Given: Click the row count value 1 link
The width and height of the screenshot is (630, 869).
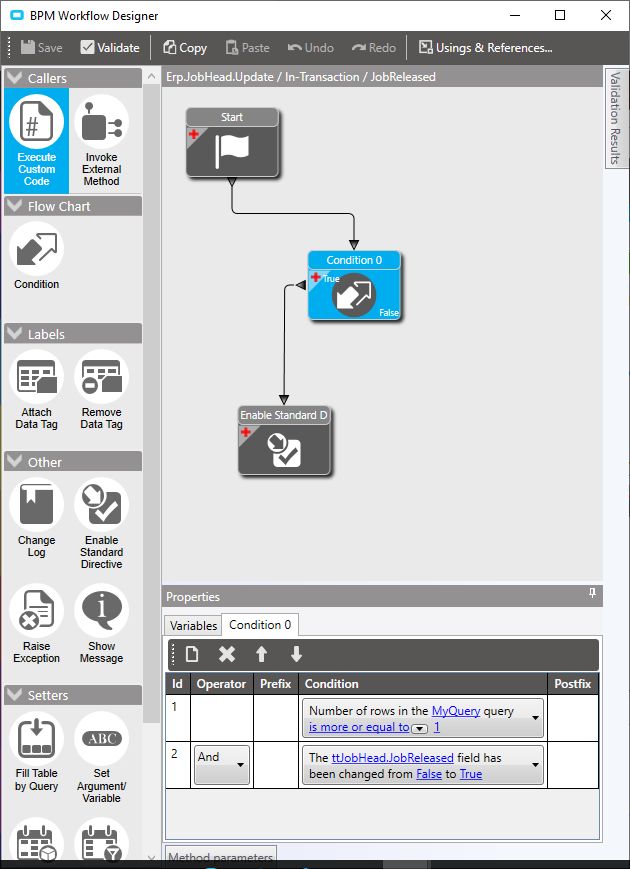Looking at the screenshot, I should [x=437, y=727].
